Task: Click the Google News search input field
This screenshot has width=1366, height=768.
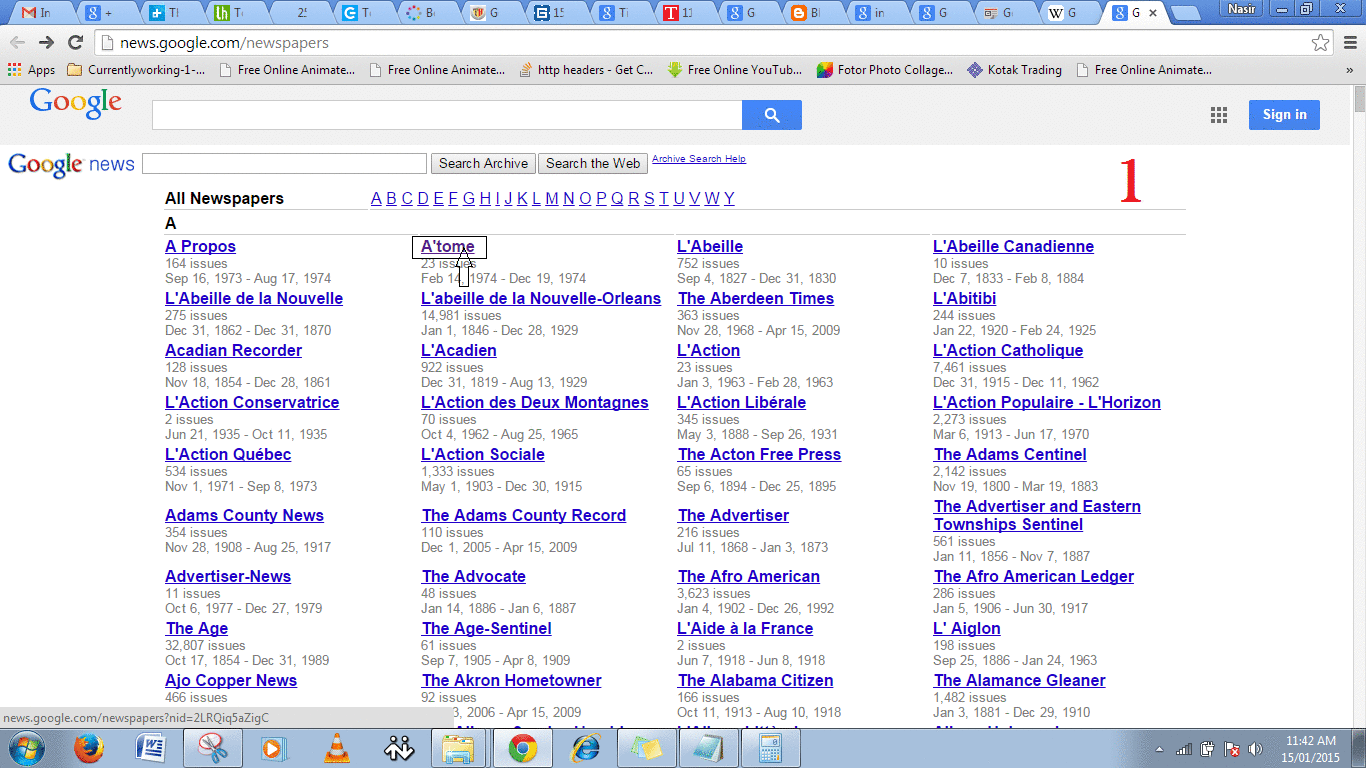Action: click(x=284, y=163)
